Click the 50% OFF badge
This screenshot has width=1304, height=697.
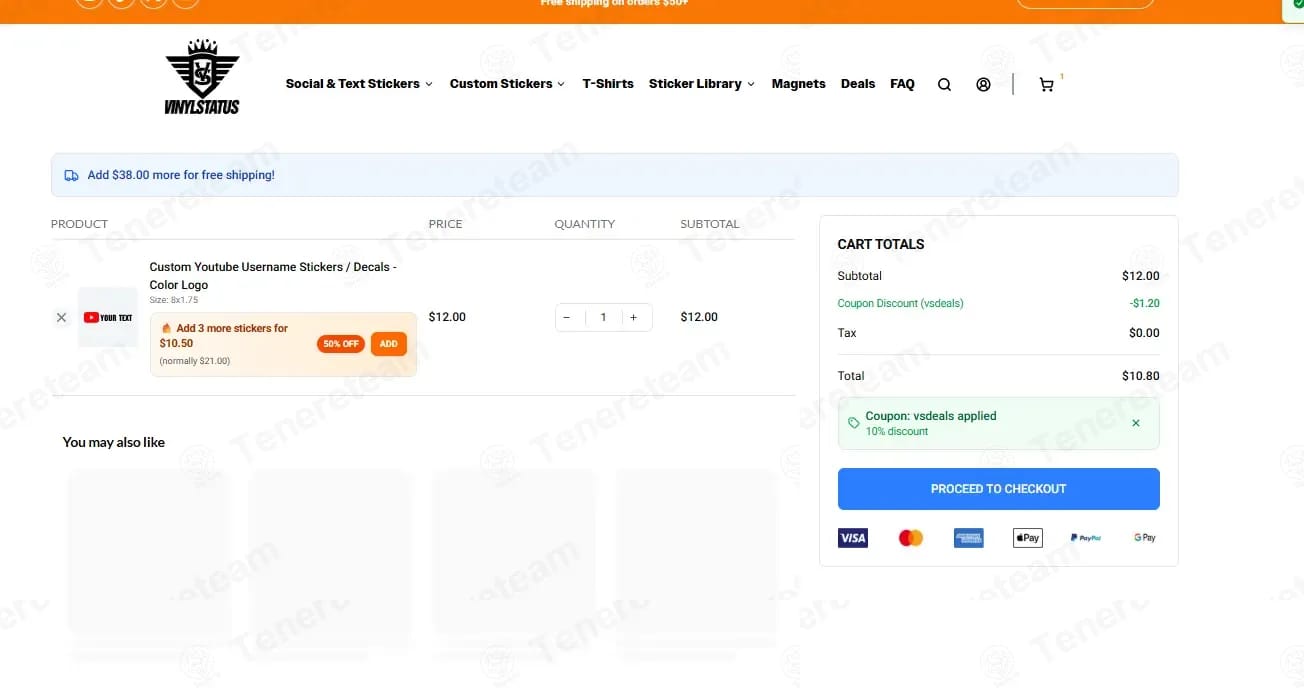(x=341, y=344)
